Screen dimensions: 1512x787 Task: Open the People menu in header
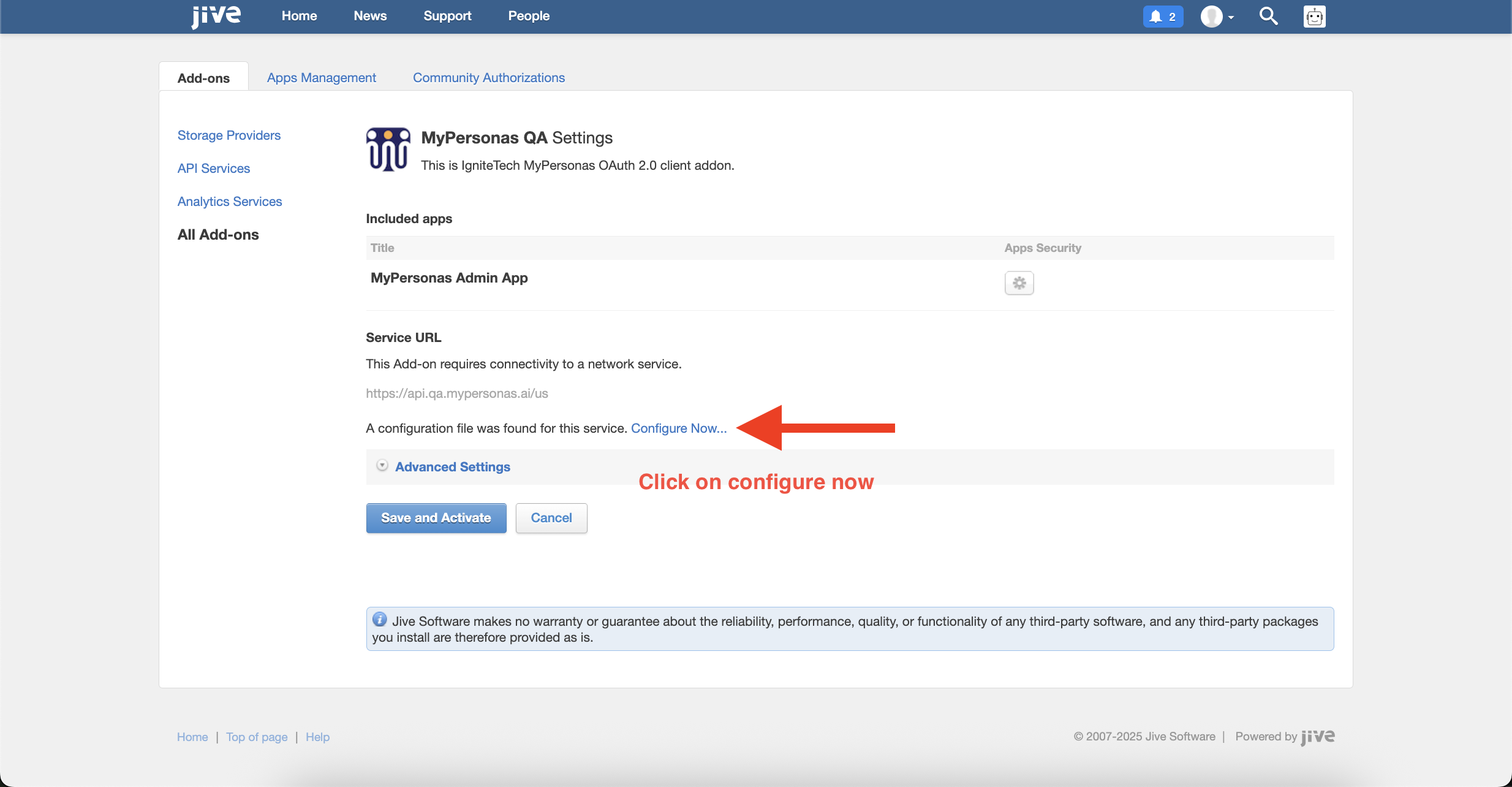[x=528, y=16]
